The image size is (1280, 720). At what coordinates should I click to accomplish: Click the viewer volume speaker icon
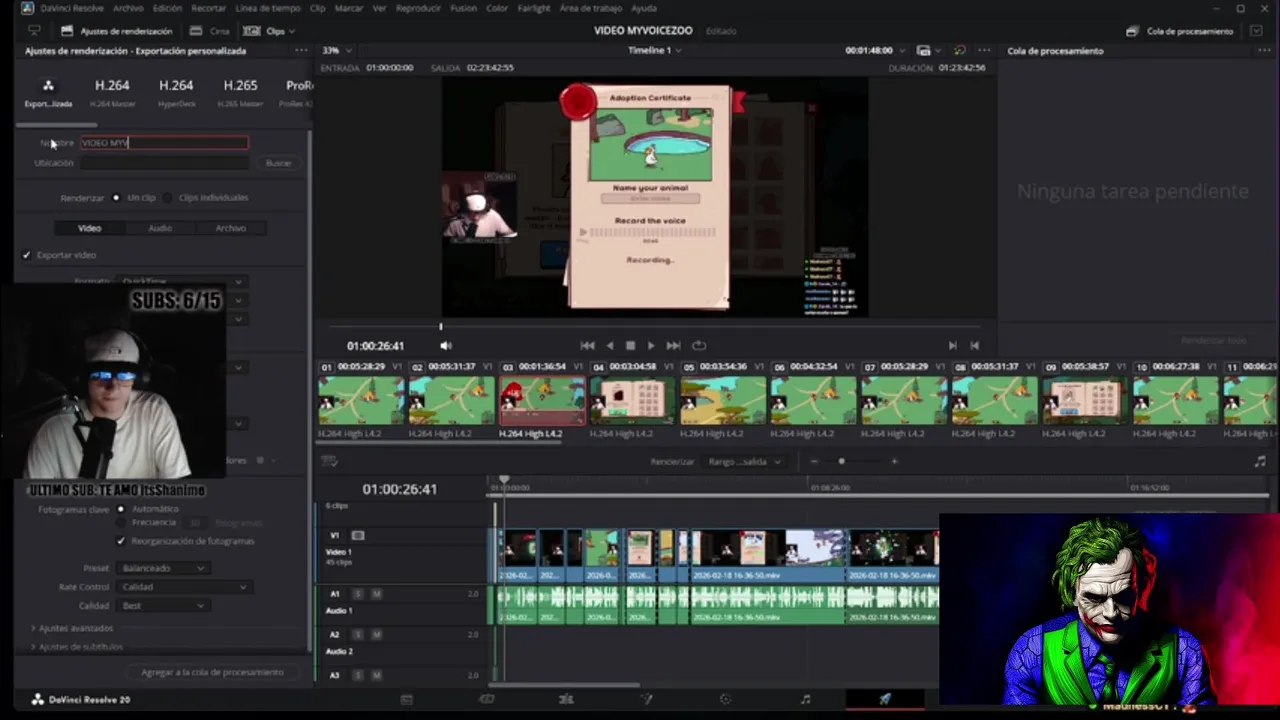446,345
